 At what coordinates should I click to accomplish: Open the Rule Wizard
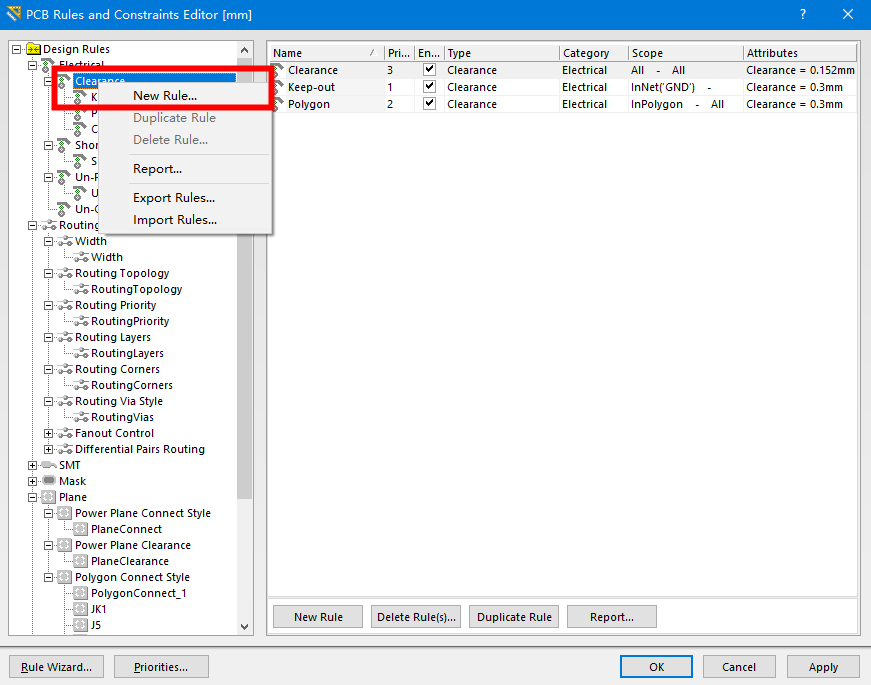[56, 667]
